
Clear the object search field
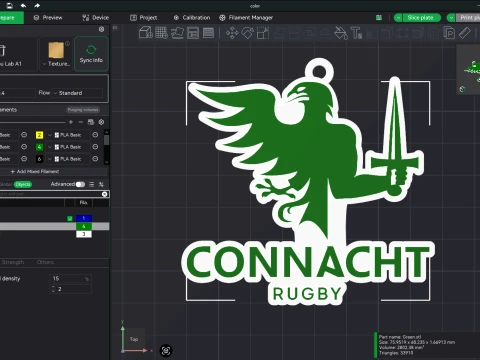pos(104,194)
